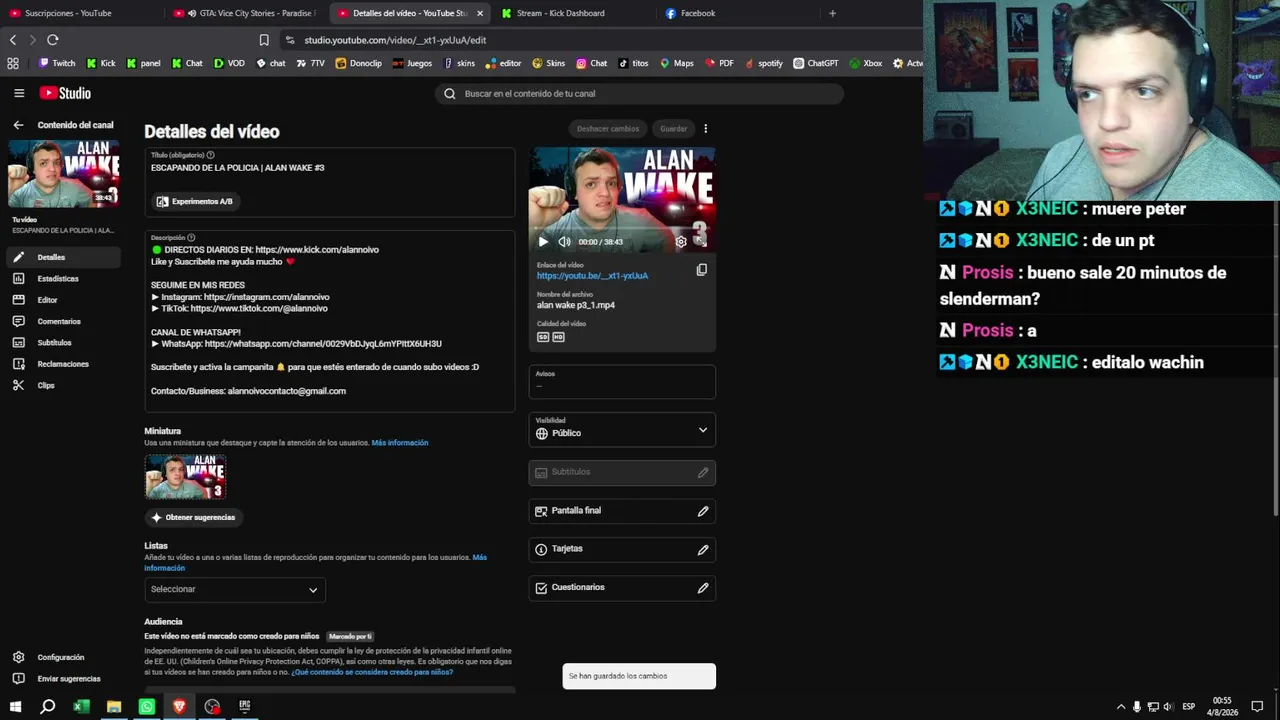Image resolution: width=1280 pixels, height=720 pixels.
Task: Copy the video link to clipboard
Action: coord(701,270)
